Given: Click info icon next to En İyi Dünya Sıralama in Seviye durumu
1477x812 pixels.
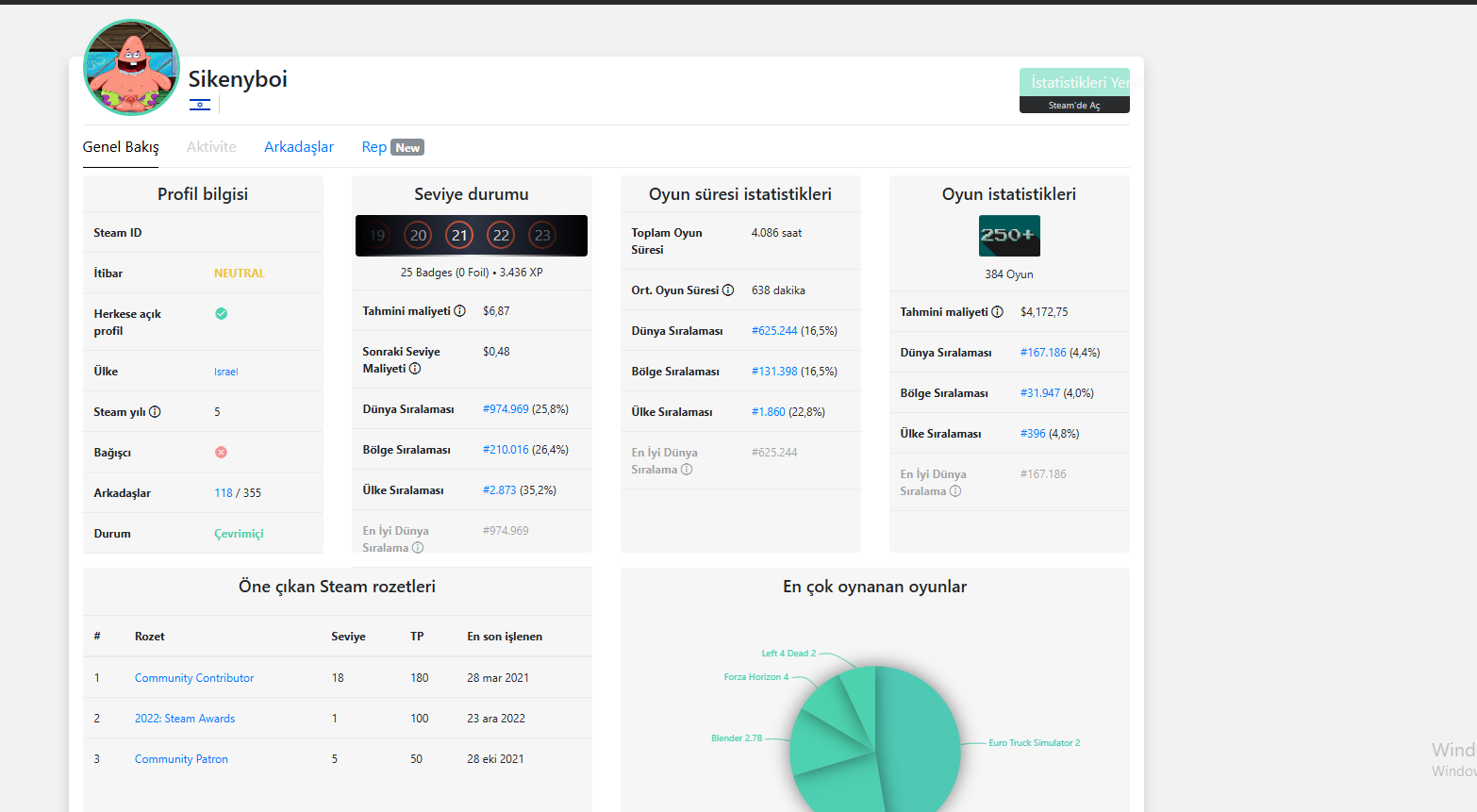Looking at the screenshot, I should pos(418,548).
